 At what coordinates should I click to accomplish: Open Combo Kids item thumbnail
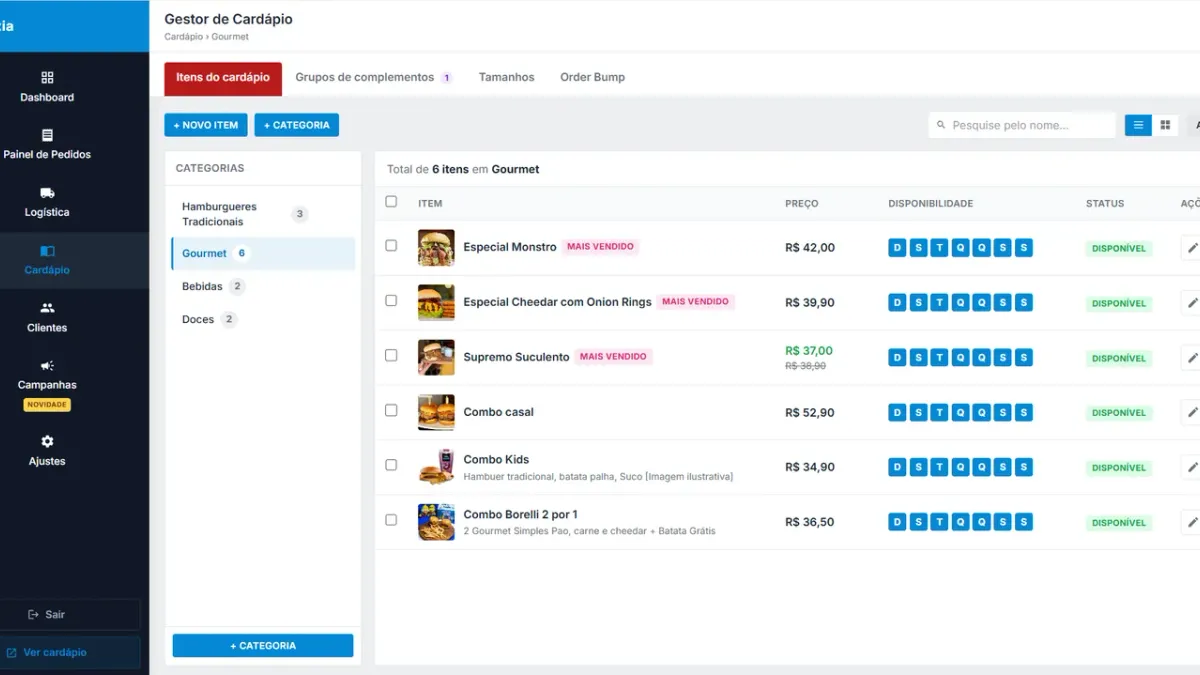tap(436, 467)
